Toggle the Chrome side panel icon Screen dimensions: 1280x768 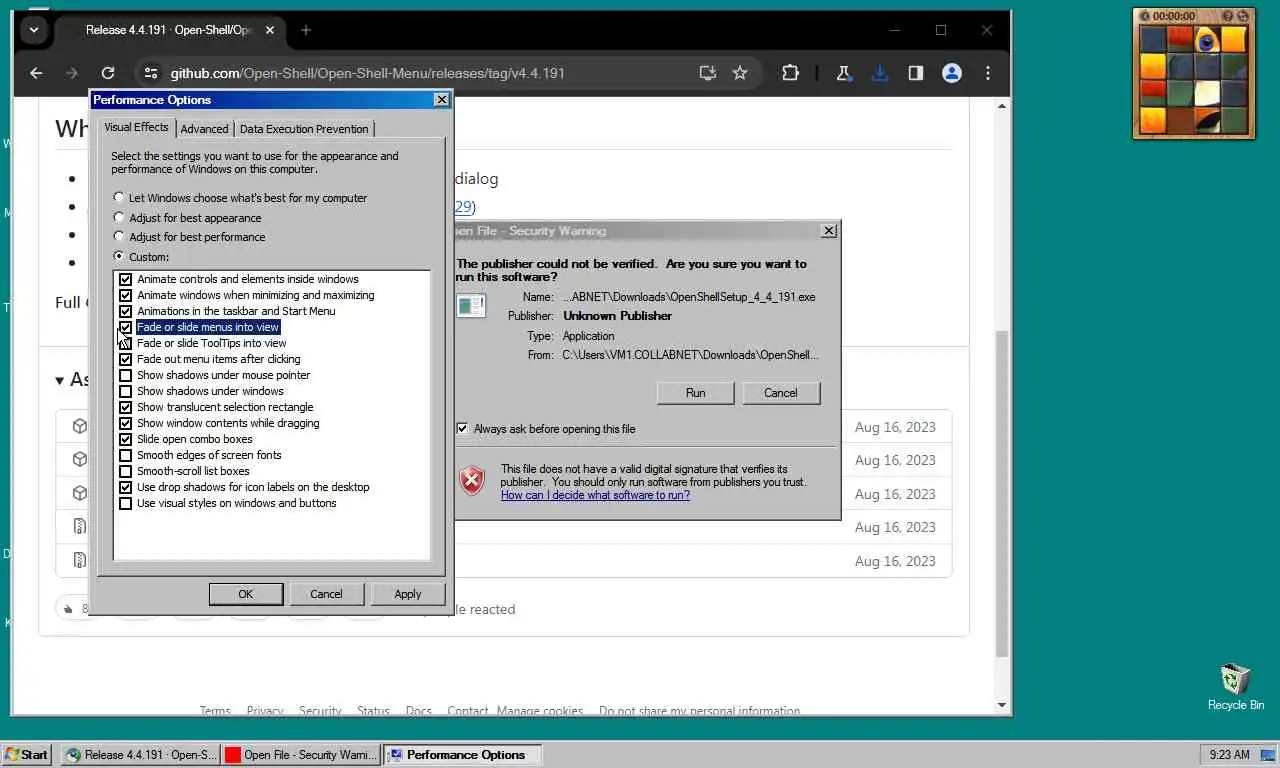[x=915, y=73]
